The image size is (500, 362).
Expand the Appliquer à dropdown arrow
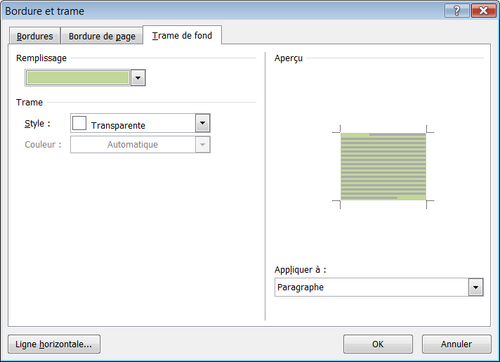(x=476, y=287)
